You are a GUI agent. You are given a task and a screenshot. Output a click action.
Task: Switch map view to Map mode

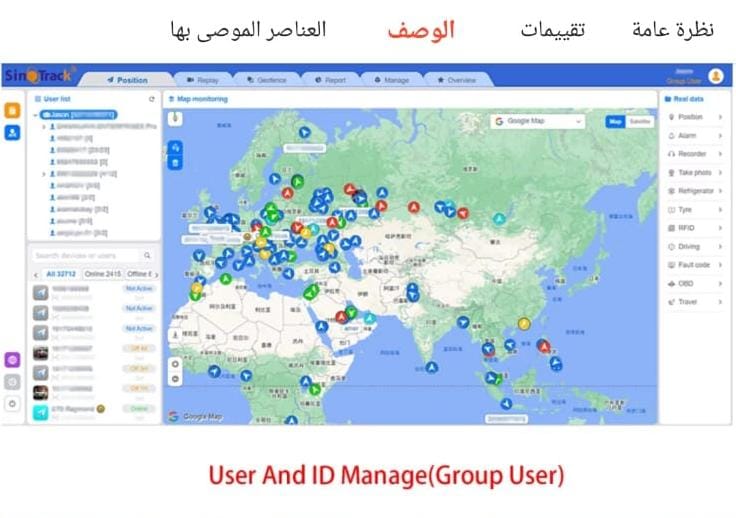(x=615, y=122)
